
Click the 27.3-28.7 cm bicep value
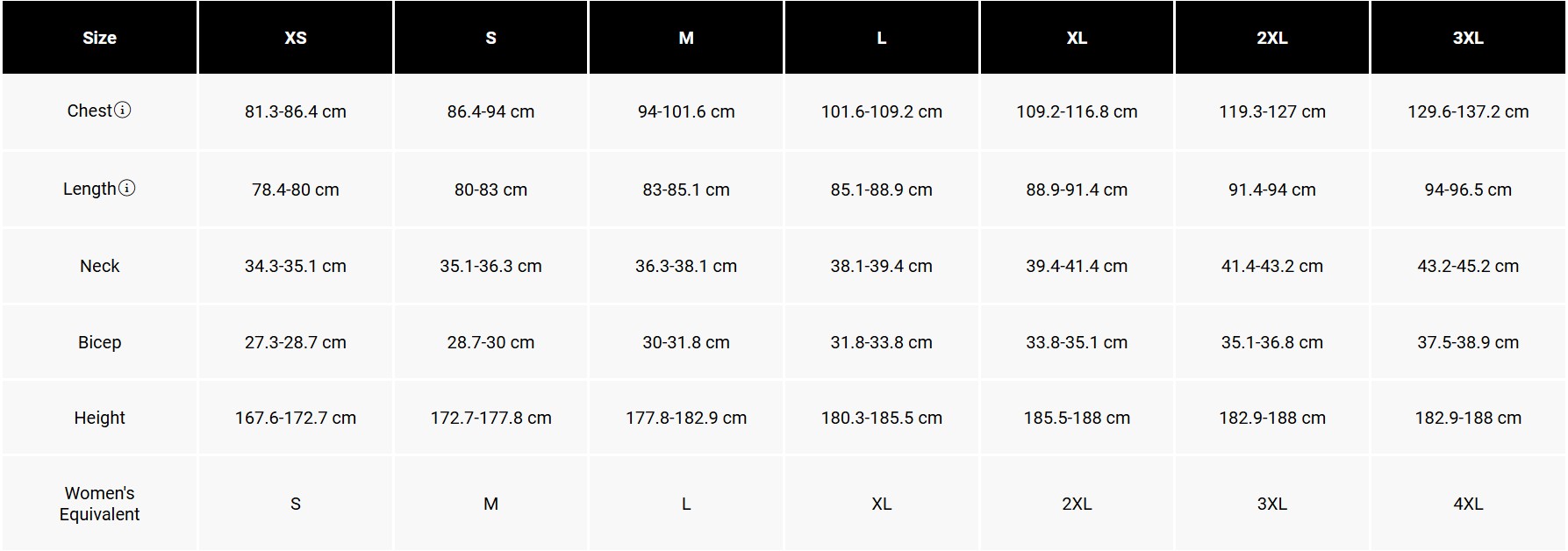tap(296, 342)
